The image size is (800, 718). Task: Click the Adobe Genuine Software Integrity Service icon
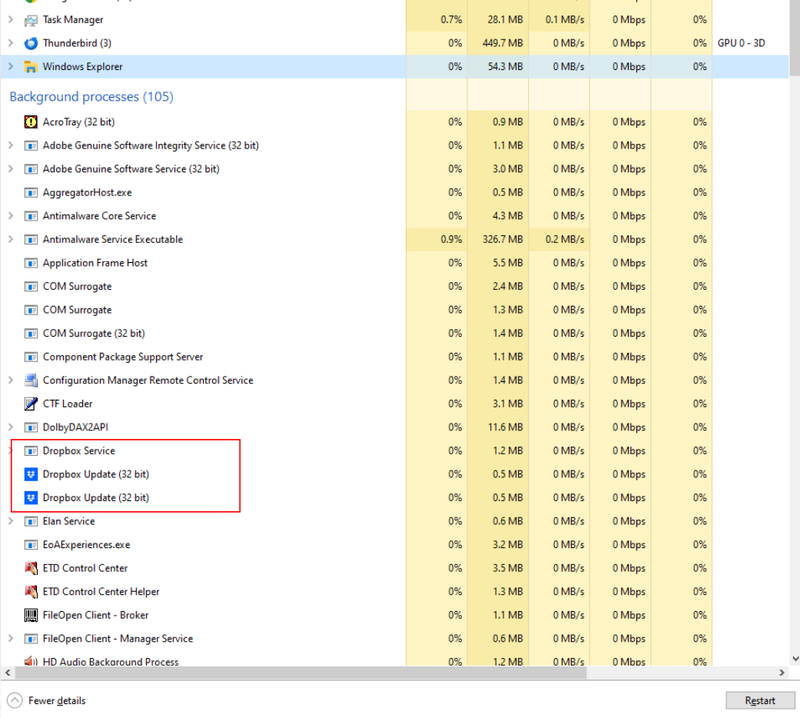(x=31, y=145)
